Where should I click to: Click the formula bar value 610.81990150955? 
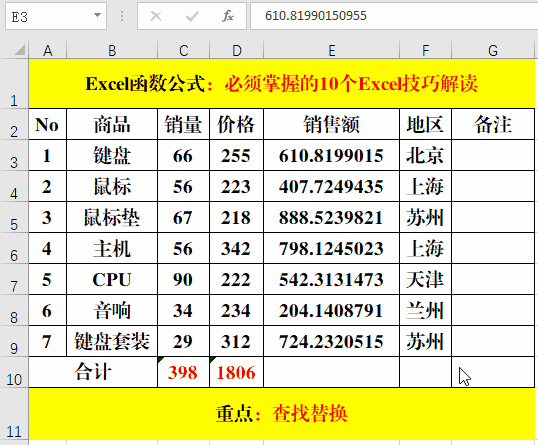316,16
